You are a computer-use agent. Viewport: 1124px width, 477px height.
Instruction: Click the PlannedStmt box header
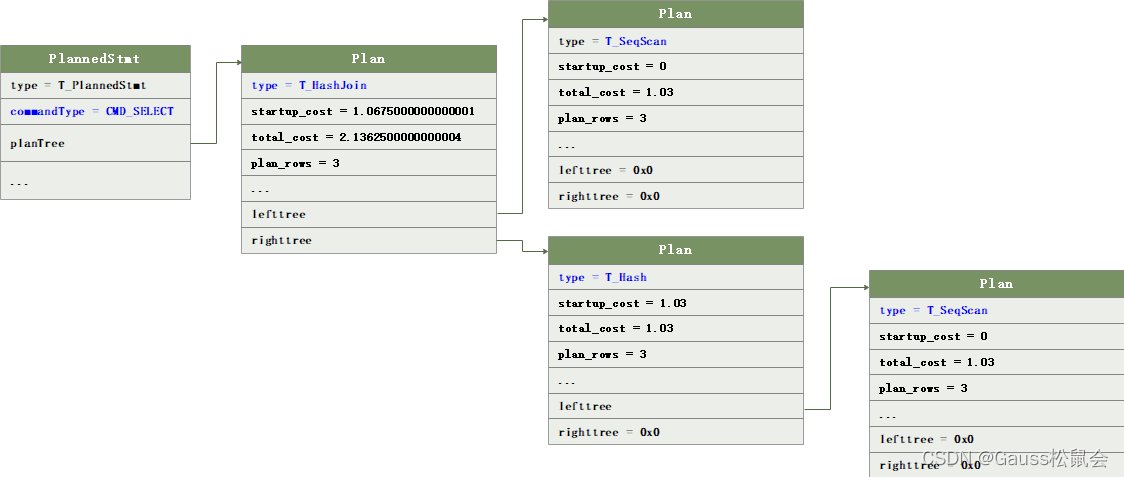pos(95,59)
